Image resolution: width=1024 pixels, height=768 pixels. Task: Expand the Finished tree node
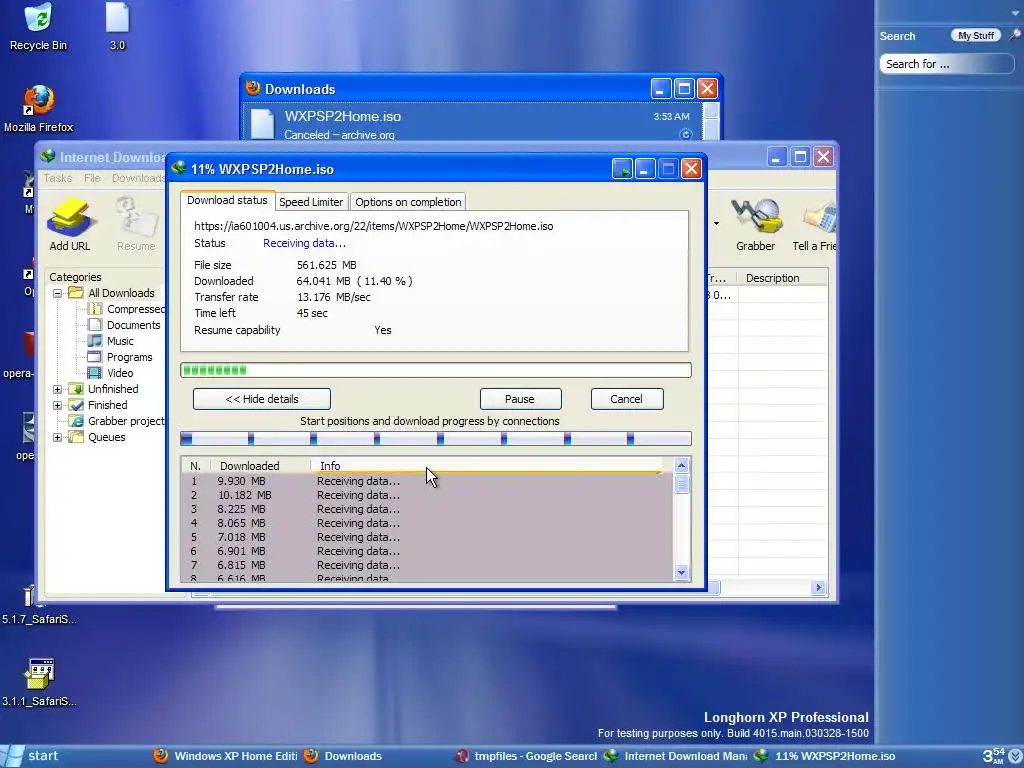tap(57, 405)
